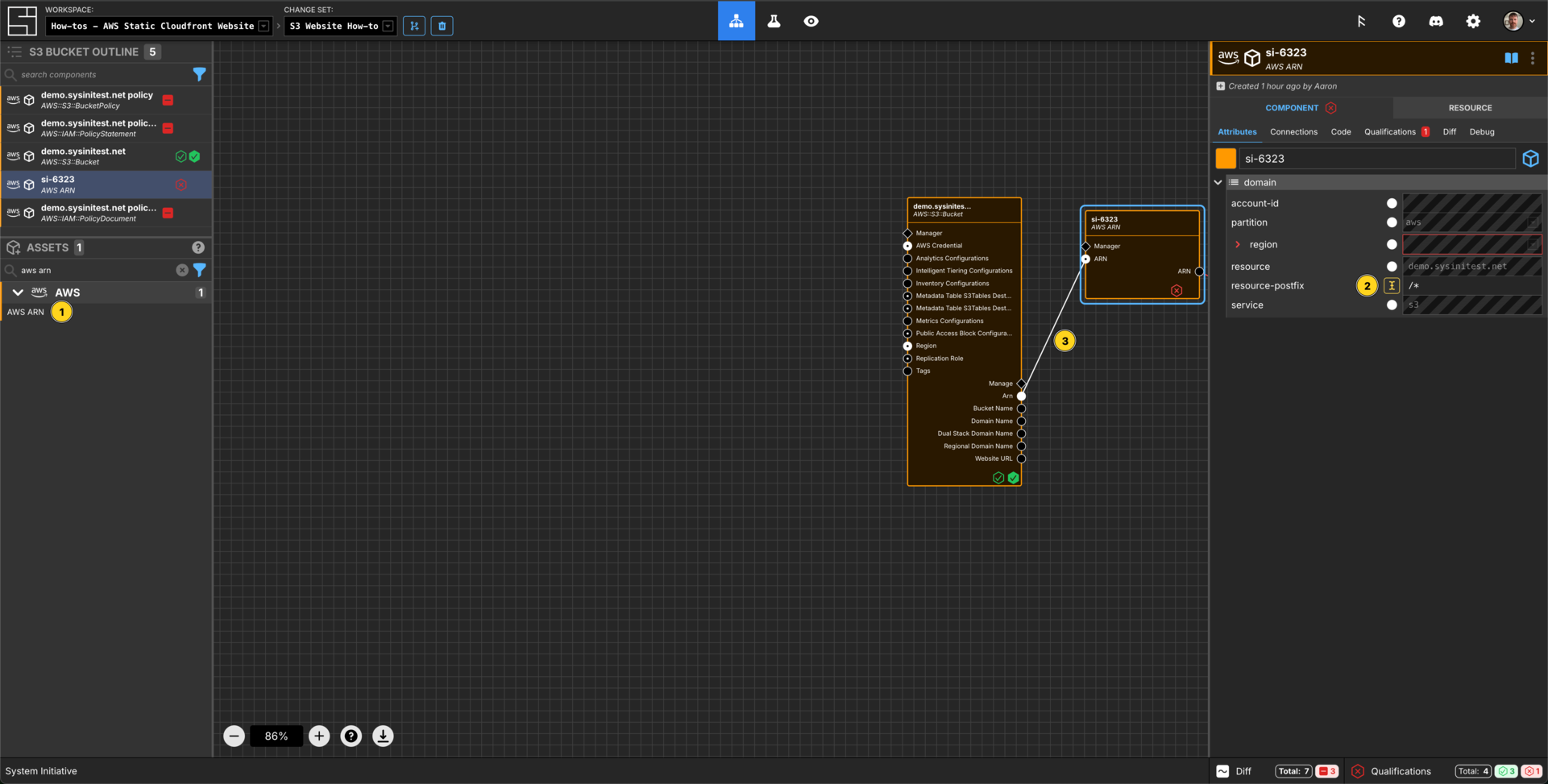Click the apply change set icon

click(414, 26)
